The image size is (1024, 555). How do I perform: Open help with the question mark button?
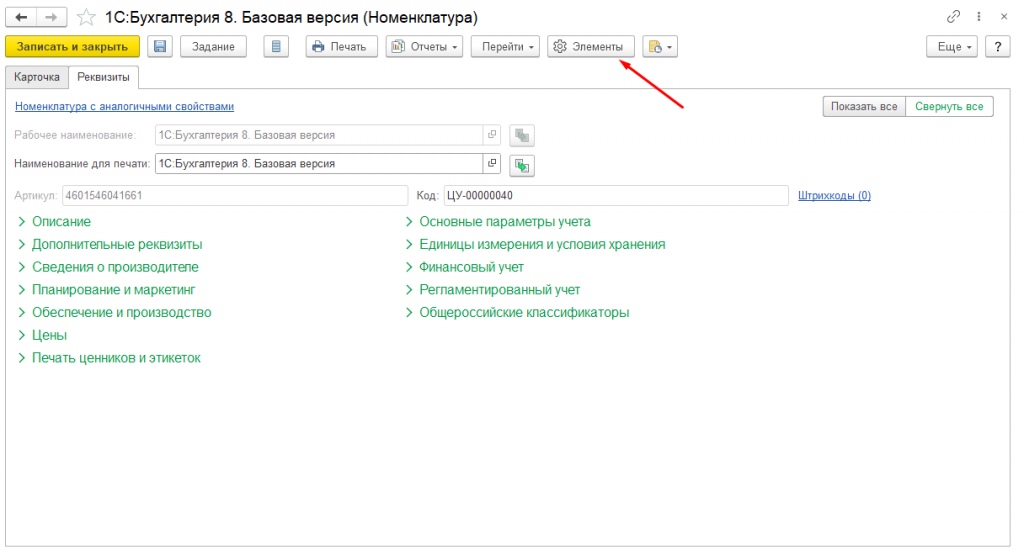point(997,47)
